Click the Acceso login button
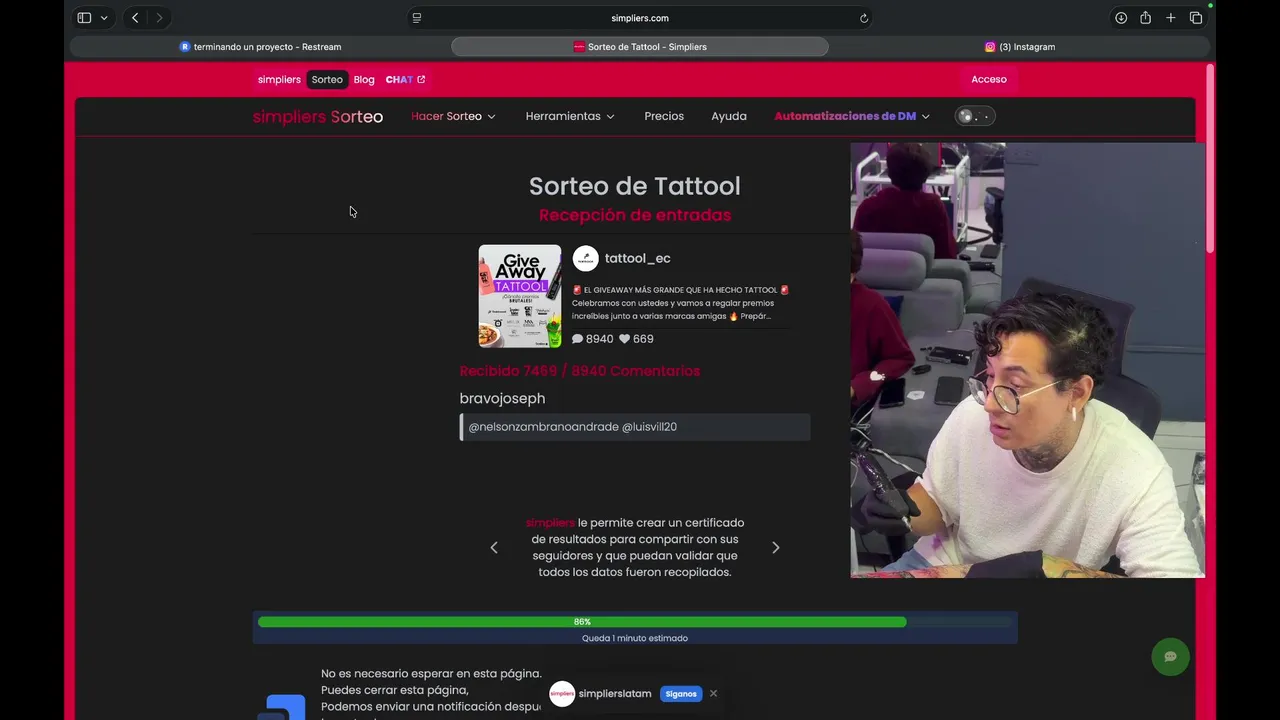Viewport: 1280px width, 720px height. tap(989, 79)
